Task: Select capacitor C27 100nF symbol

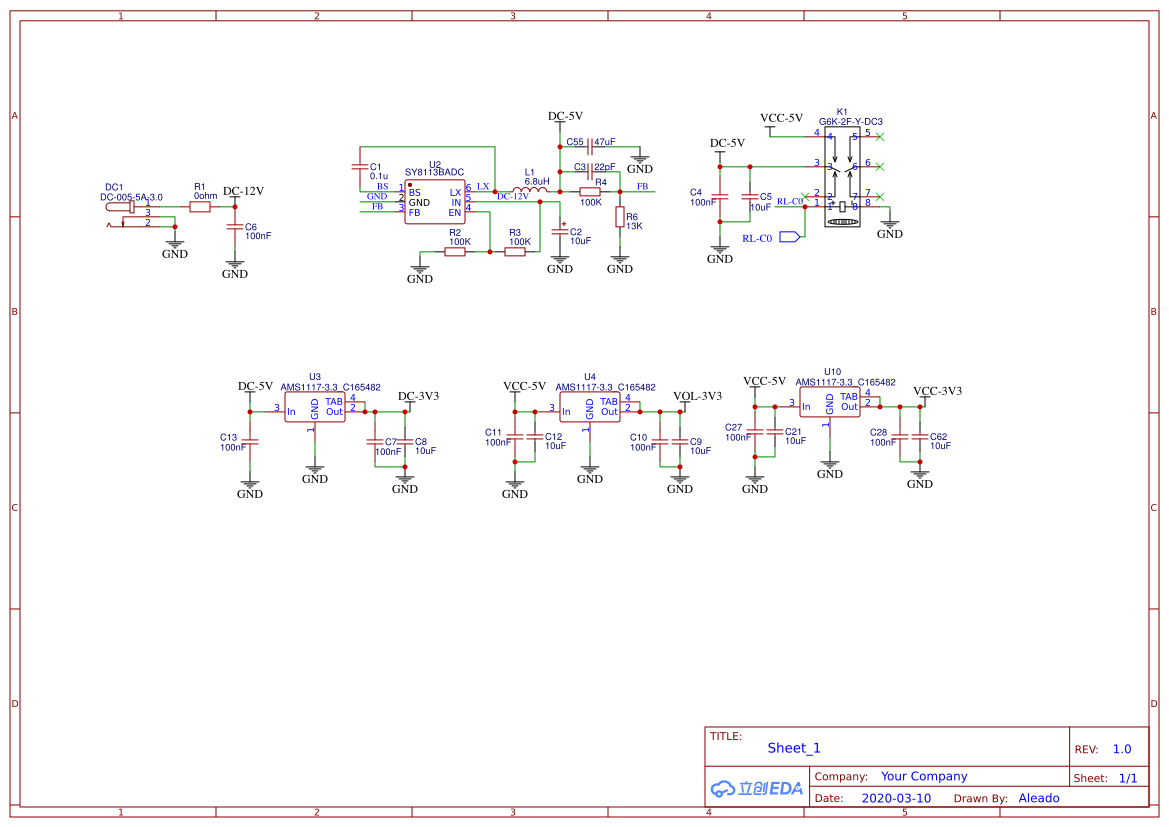Action: [x=755, y=432]
